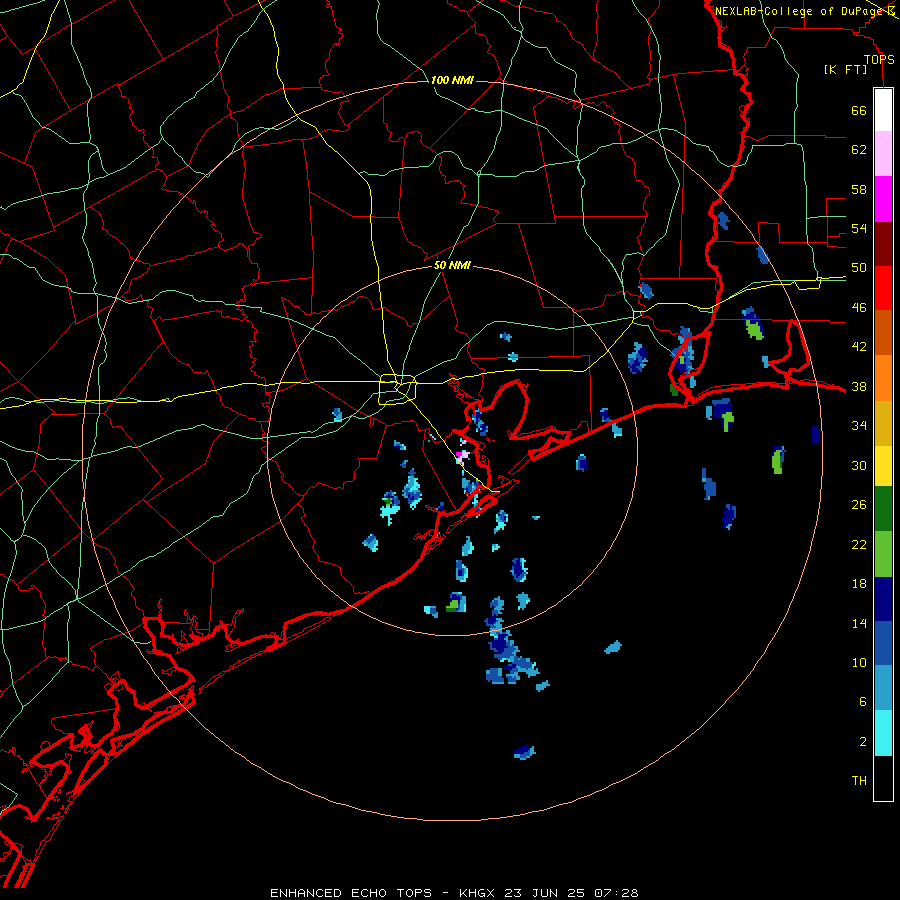Pick the white swatch on the color scale
Image resolution: width=900 pixels, height=900 pixels.
pyautogui.click(x=883, y=110)
